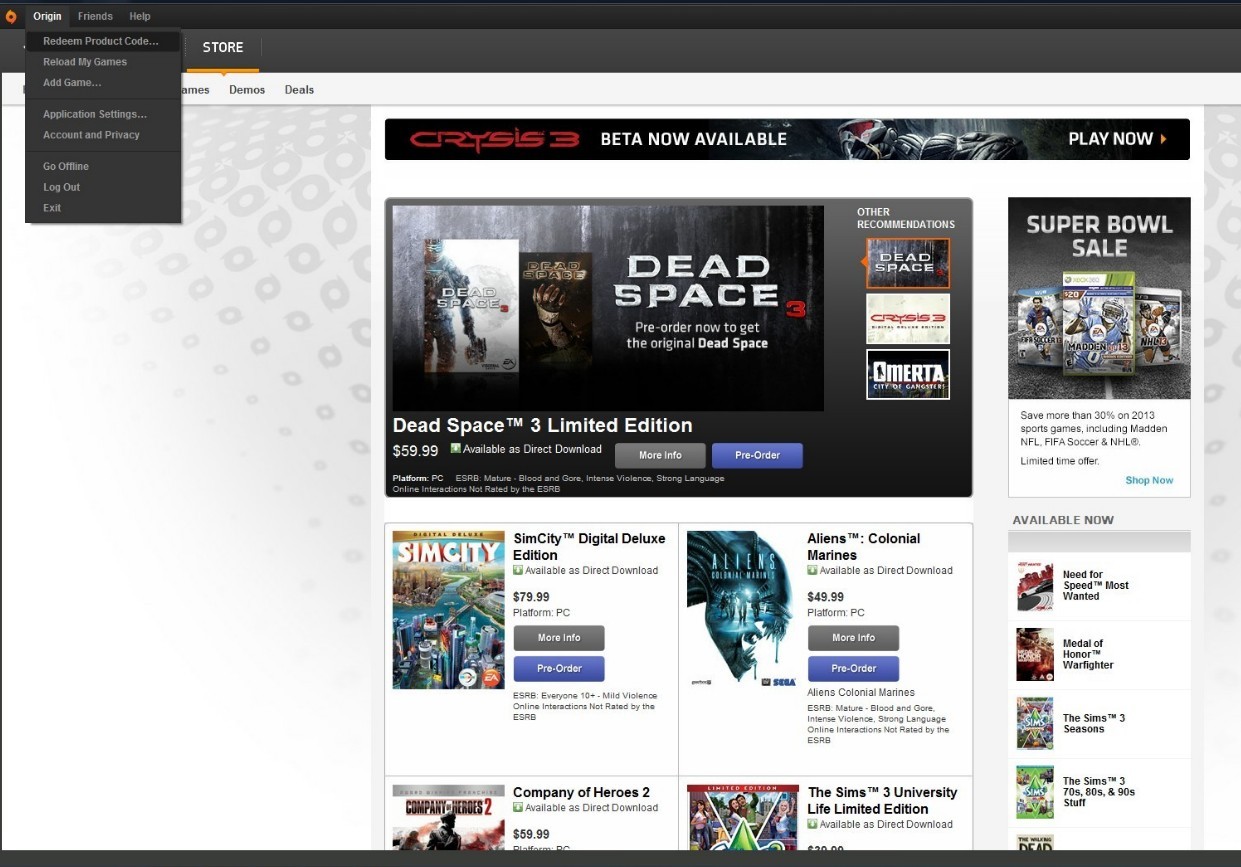Open the Deals store section

coord(299,90)
